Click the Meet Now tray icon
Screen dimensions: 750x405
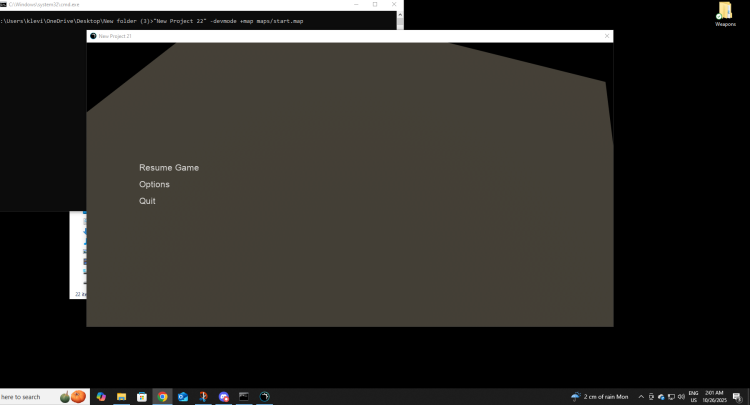[x=651, y=396]
